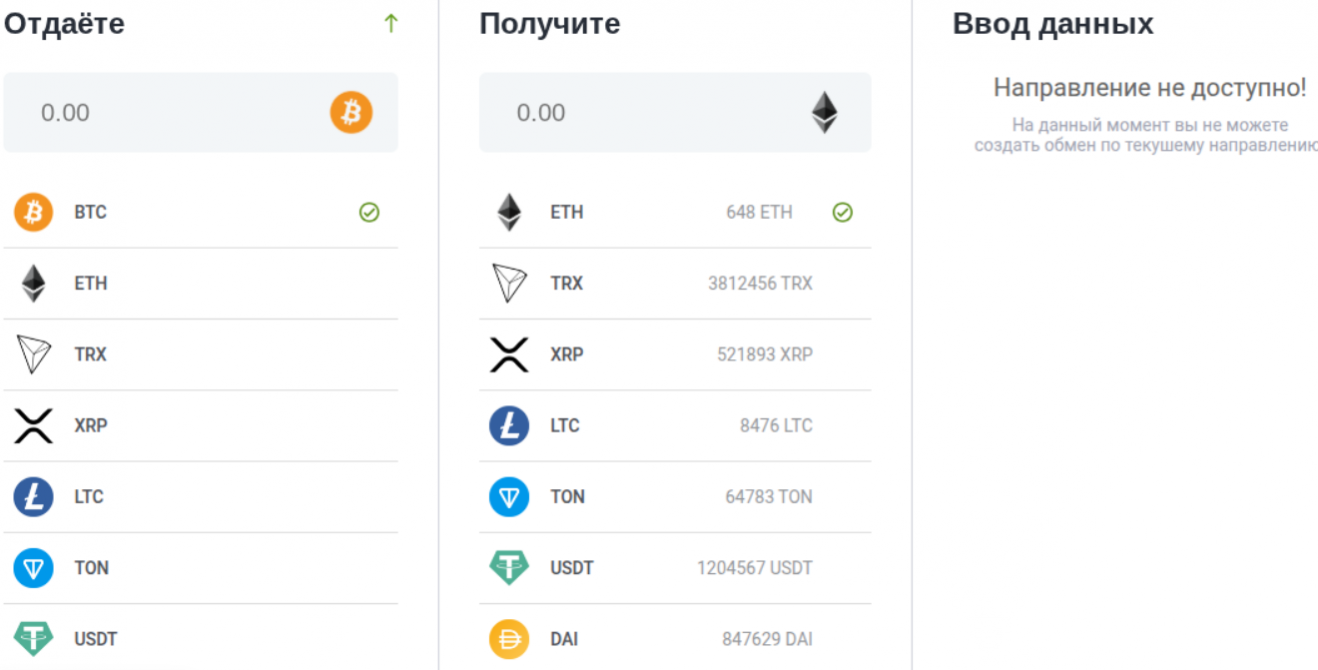Screen dimensions: 1318x670
Task: Select the LTC coin icon in the Отдаёте list
Action: click(33, 496)
